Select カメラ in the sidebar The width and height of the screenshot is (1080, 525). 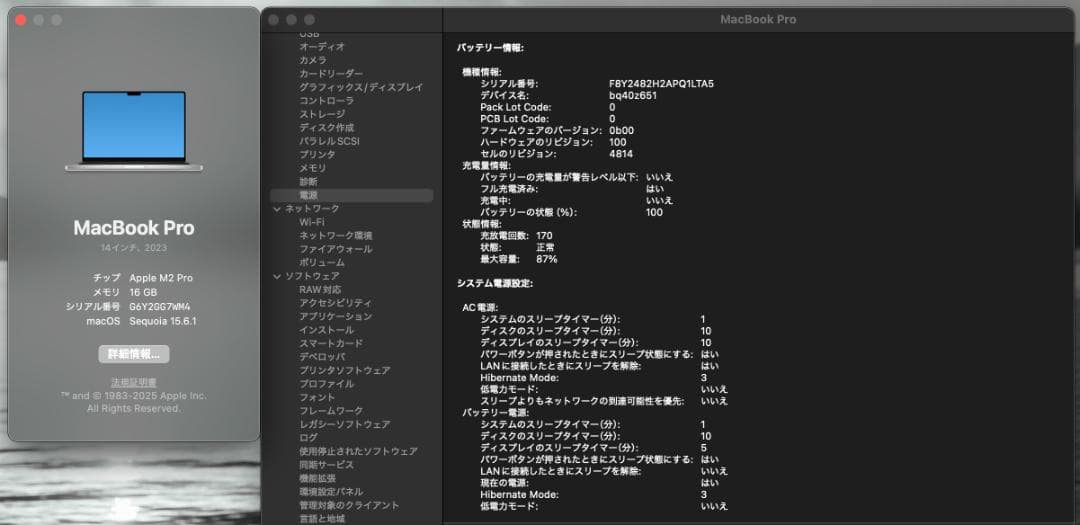click(x=313, y=61)
